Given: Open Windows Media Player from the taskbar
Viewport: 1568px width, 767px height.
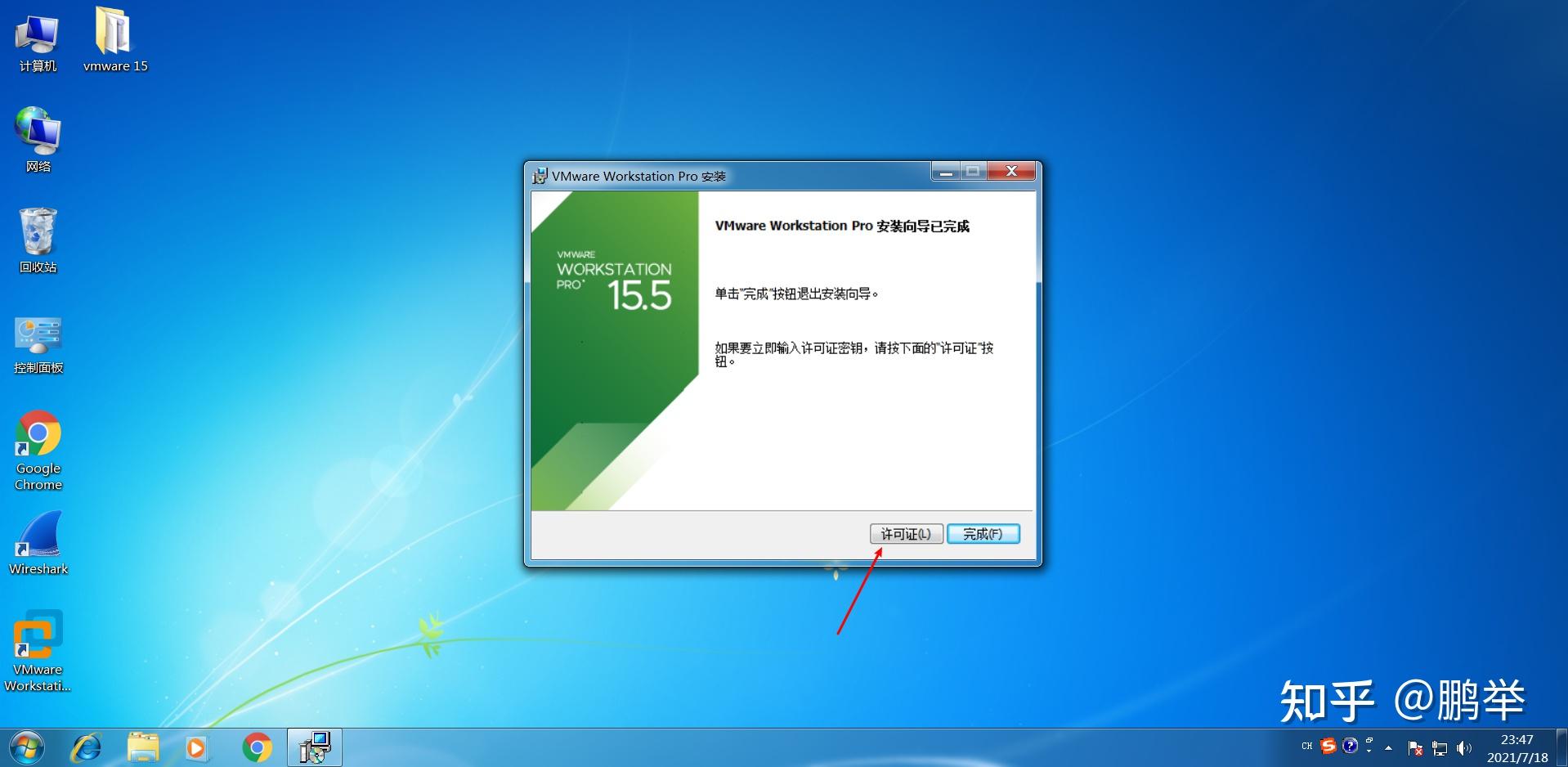Looking at the screenshot, I should [x=196, y=747].
